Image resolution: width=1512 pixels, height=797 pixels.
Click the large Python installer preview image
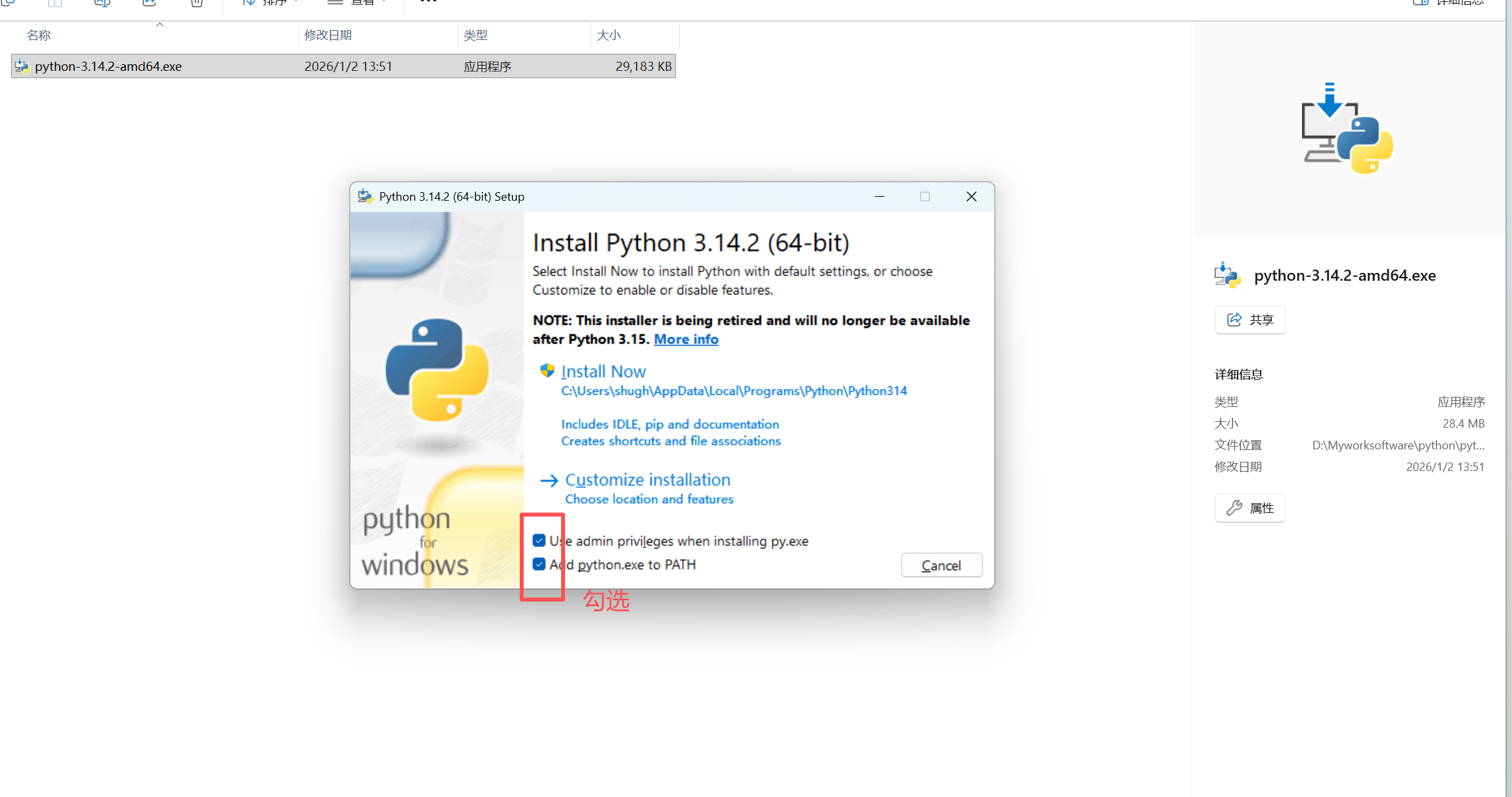(x=1347, y=129)
